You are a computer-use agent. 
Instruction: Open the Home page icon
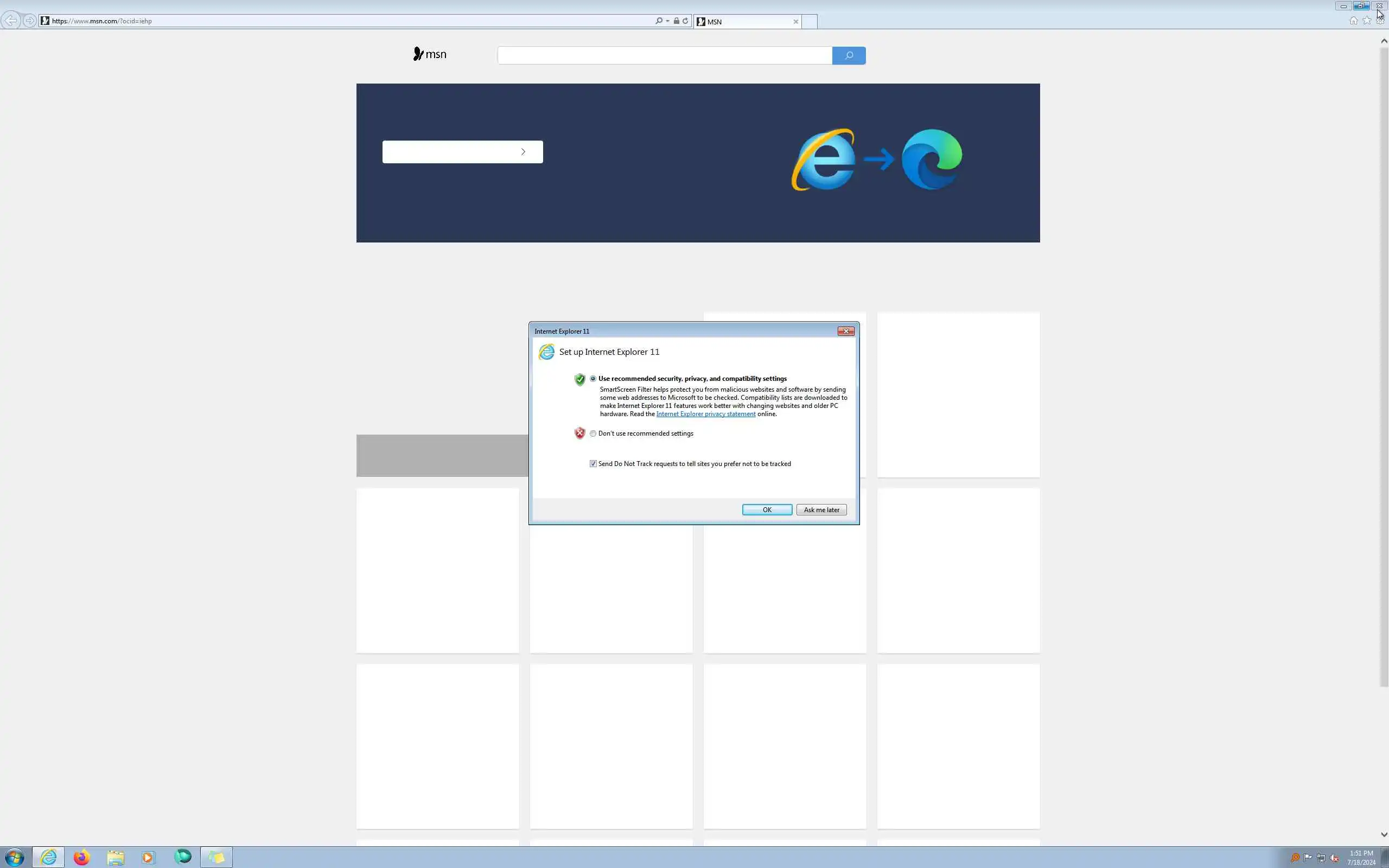(x=1353, y=21)
